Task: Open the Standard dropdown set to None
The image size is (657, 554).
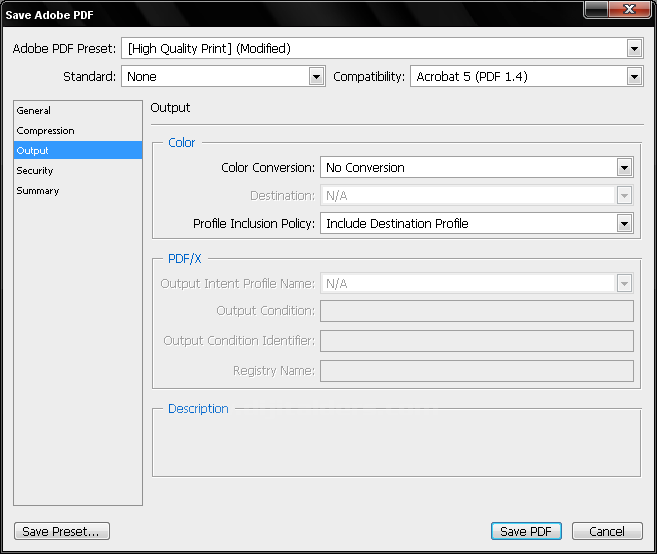Action: tap(223, 76)
